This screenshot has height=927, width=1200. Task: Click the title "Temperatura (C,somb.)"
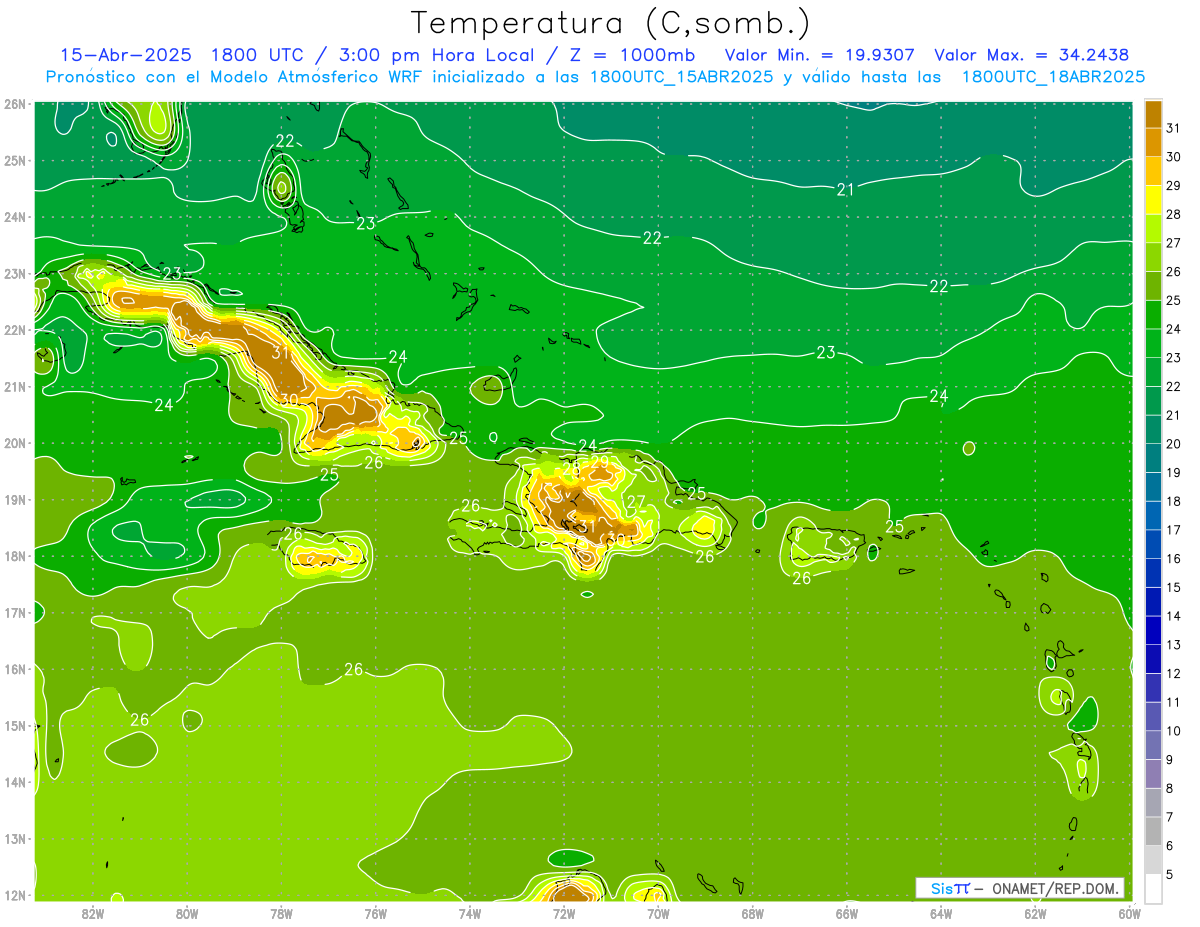click(x=610, y=23)
